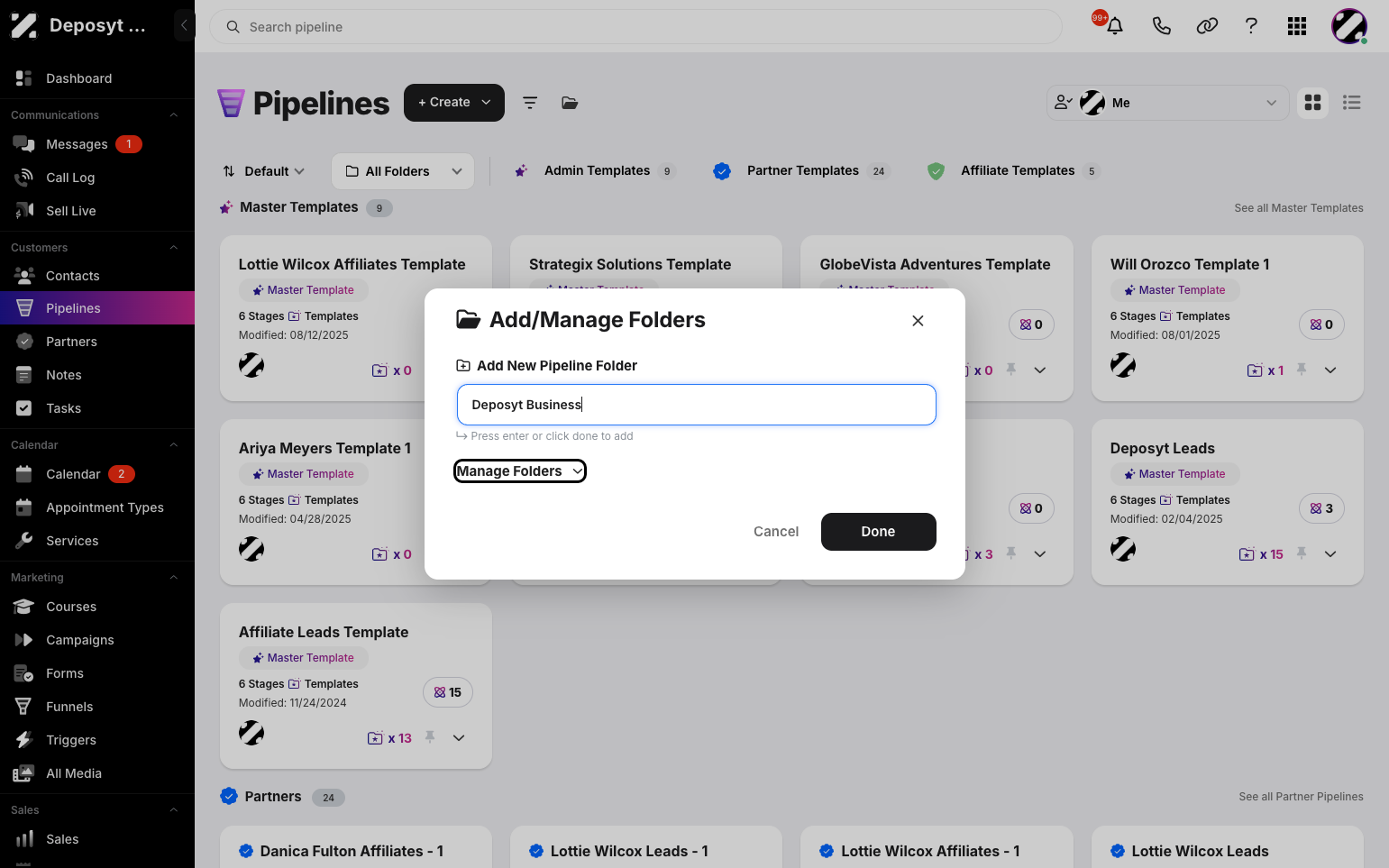Click the Search pipeline field
This screenshot has height=868, width=1389.
click(635, 27)
